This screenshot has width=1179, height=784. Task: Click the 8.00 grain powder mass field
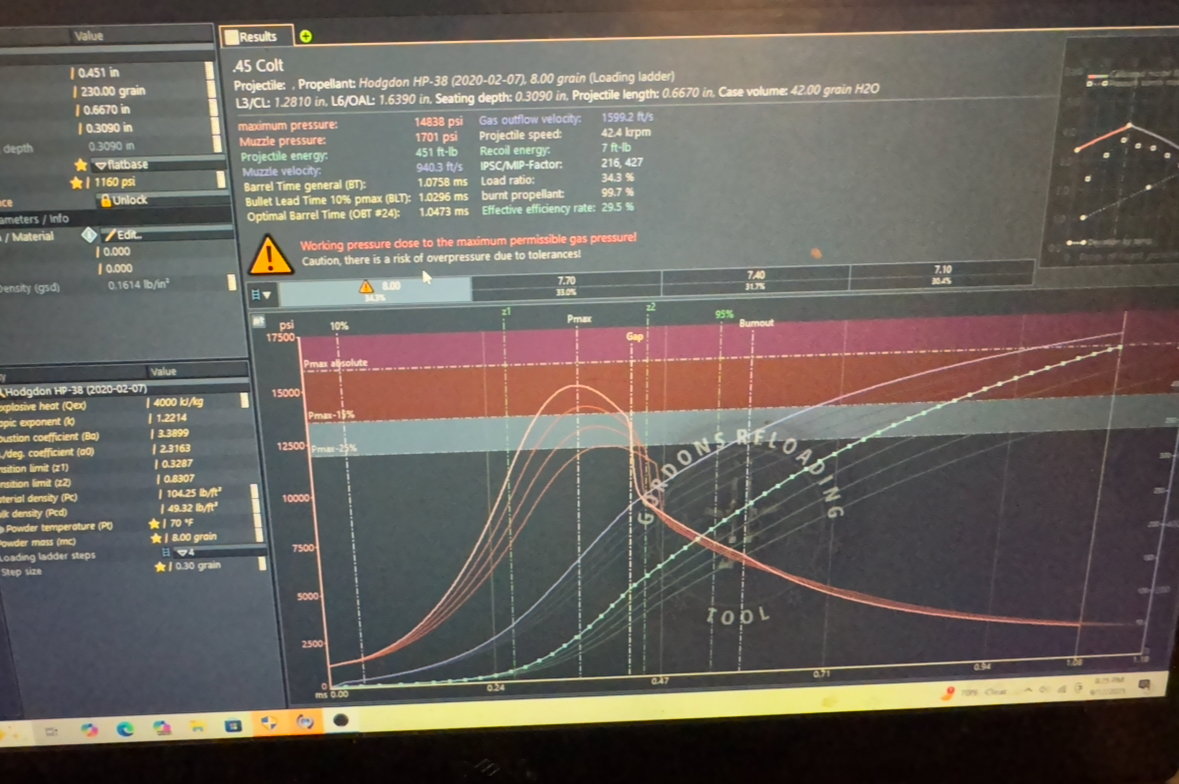193,537
